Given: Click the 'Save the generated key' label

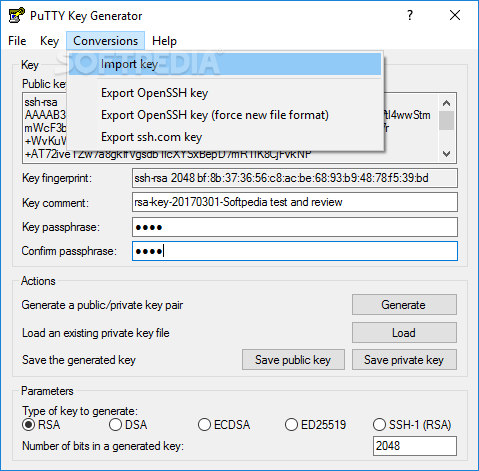Looking at the screenshot, I should point(79,360).
